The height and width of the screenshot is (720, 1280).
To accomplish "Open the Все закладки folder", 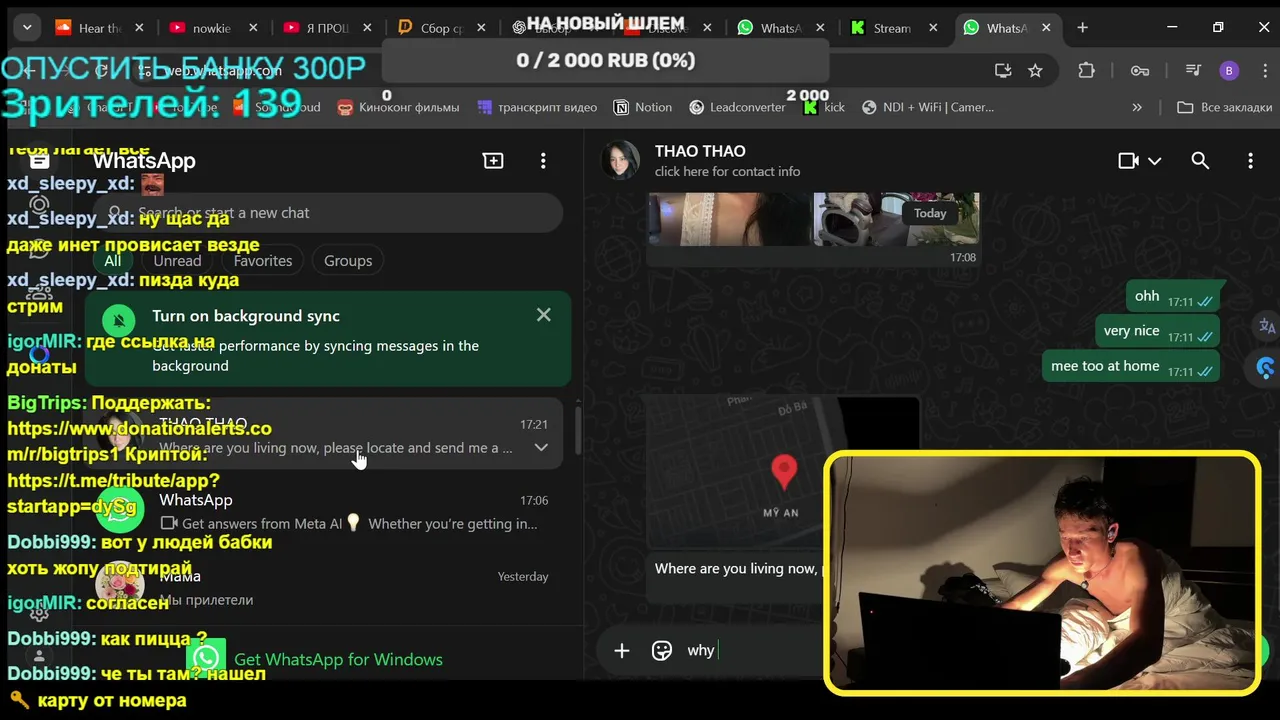I will coord(1224,107).
